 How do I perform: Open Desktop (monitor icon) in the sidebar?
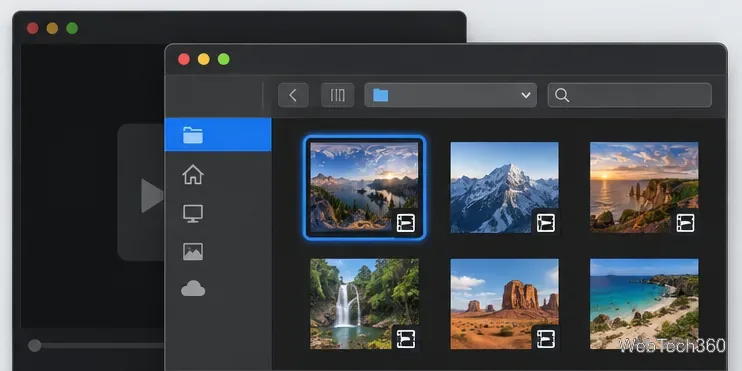193,213
